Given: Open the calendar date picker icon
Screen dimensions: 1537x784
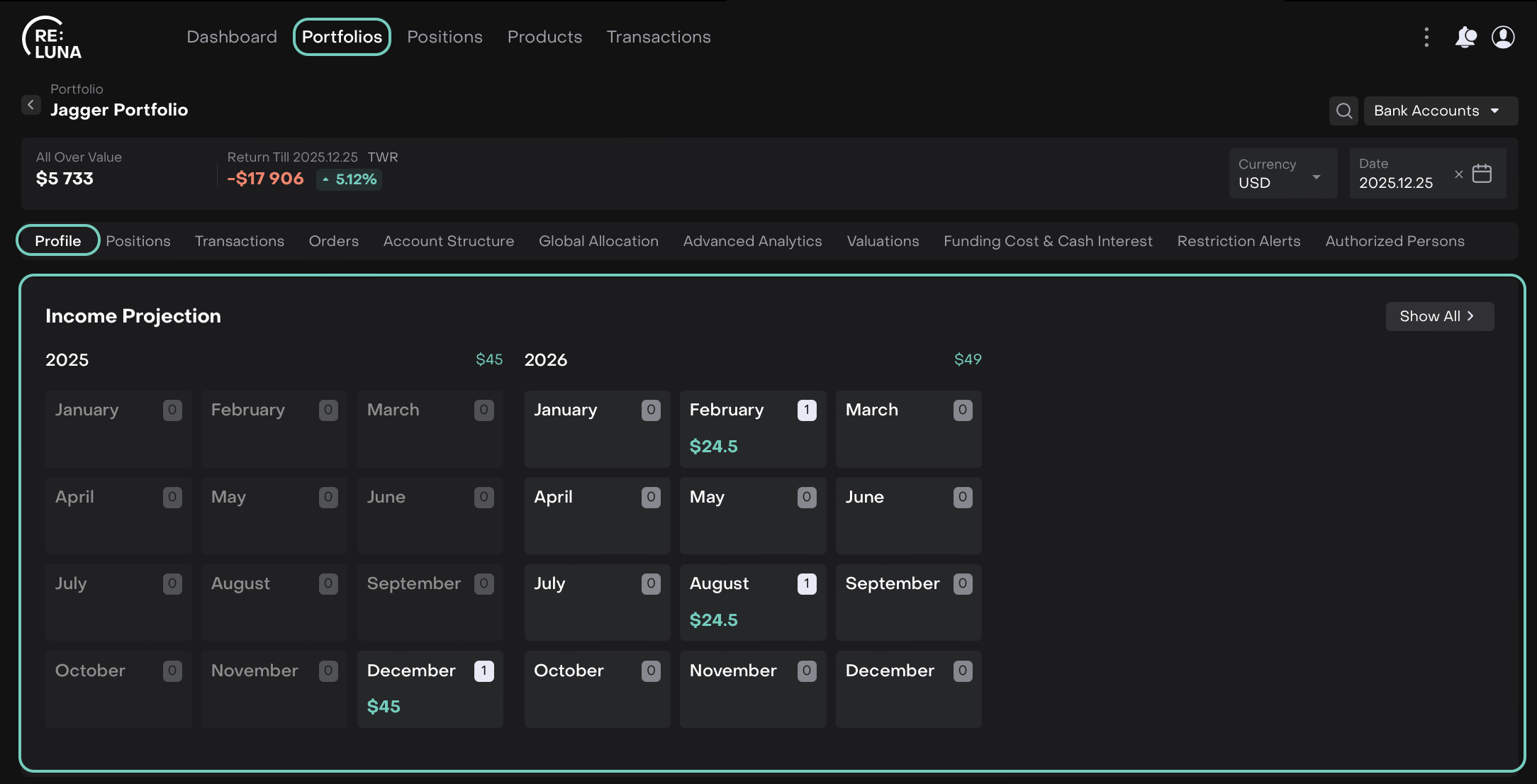Looking at the screenshot, I should click(1482, 174).
